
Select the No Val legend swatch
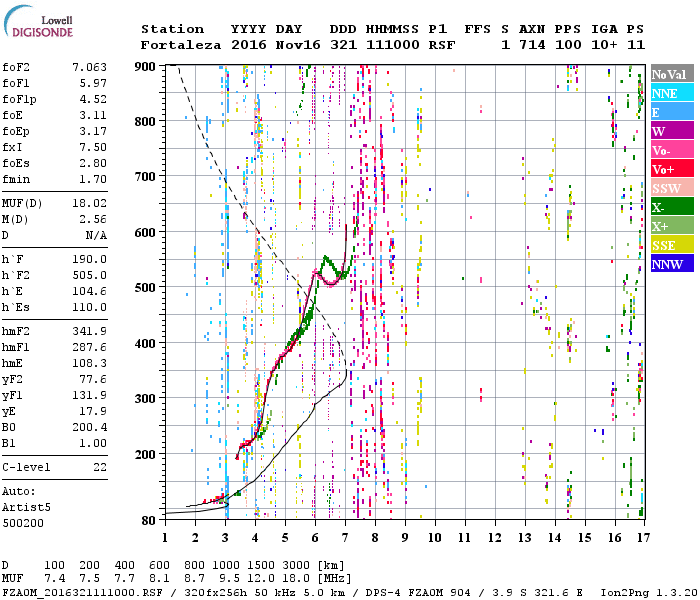click(x=672, y=74)
